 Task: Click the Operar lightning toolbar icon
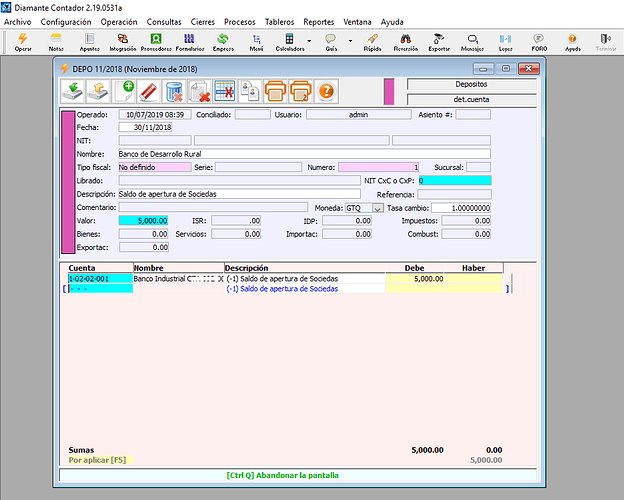[23, 41]
